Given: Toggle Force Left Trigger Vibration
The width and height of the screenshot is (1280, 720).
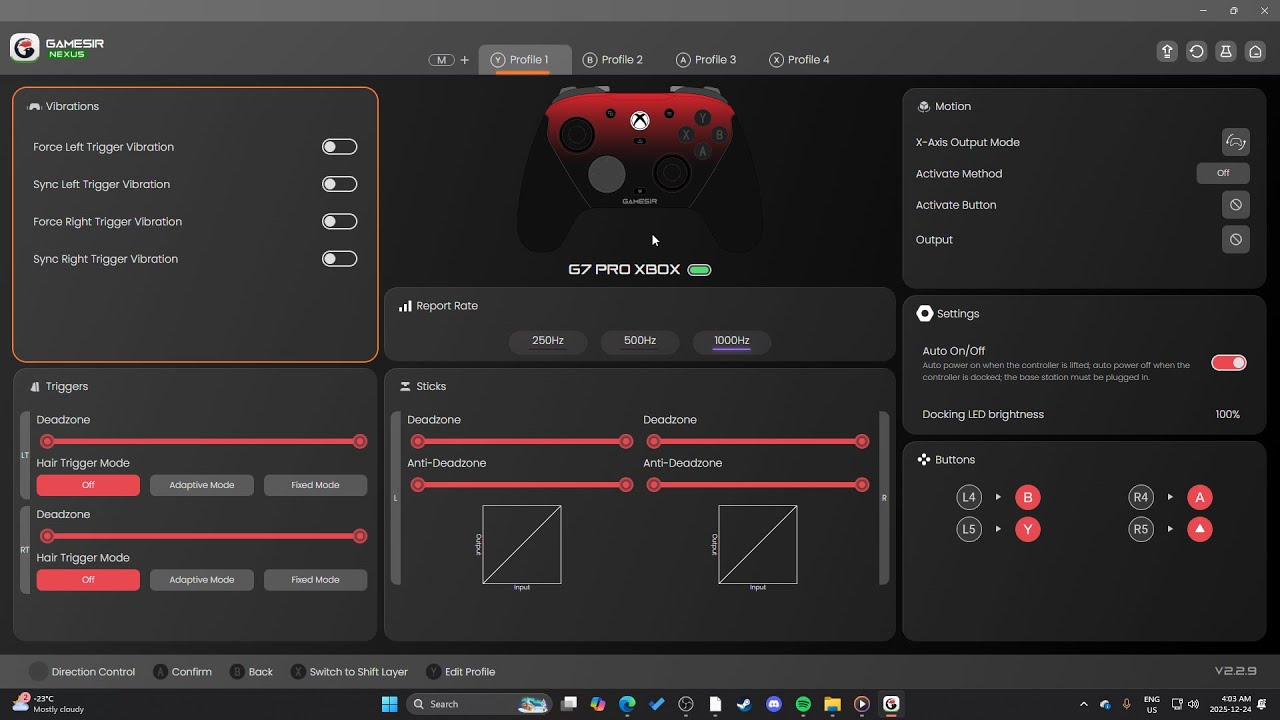Looking at the screenshot, I should pos(339,147).
